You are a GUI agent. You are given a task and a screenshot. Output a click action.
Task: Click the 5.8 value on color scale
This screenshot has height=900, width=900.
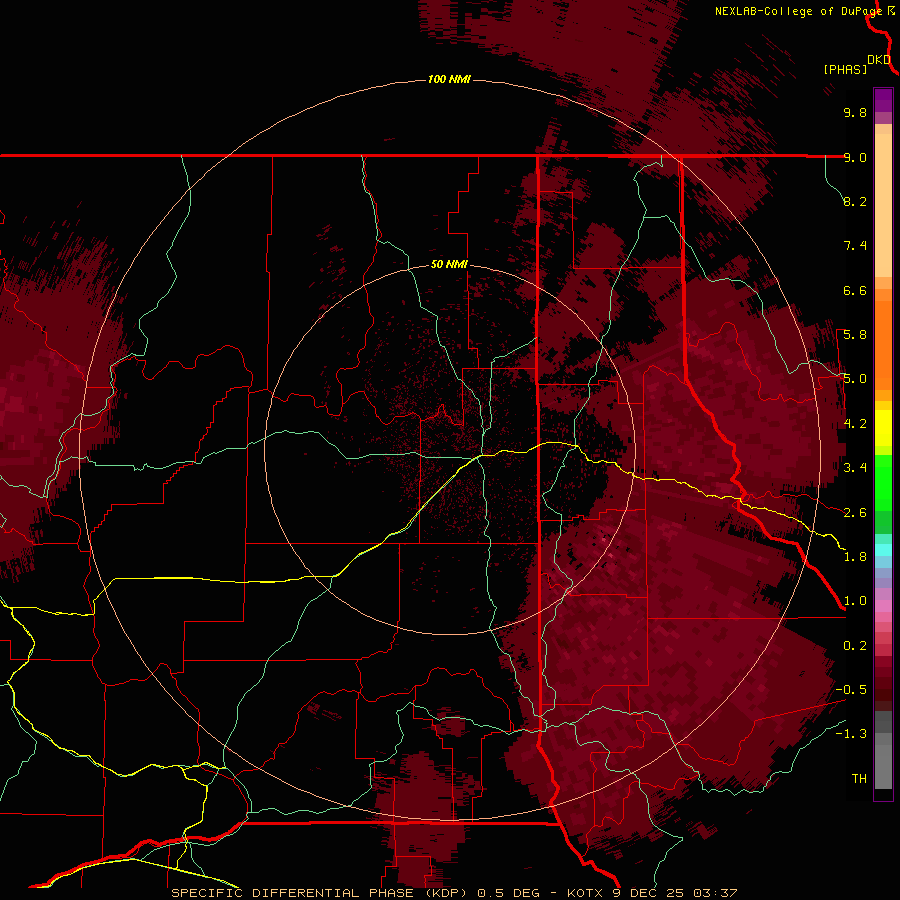point(855,335)
